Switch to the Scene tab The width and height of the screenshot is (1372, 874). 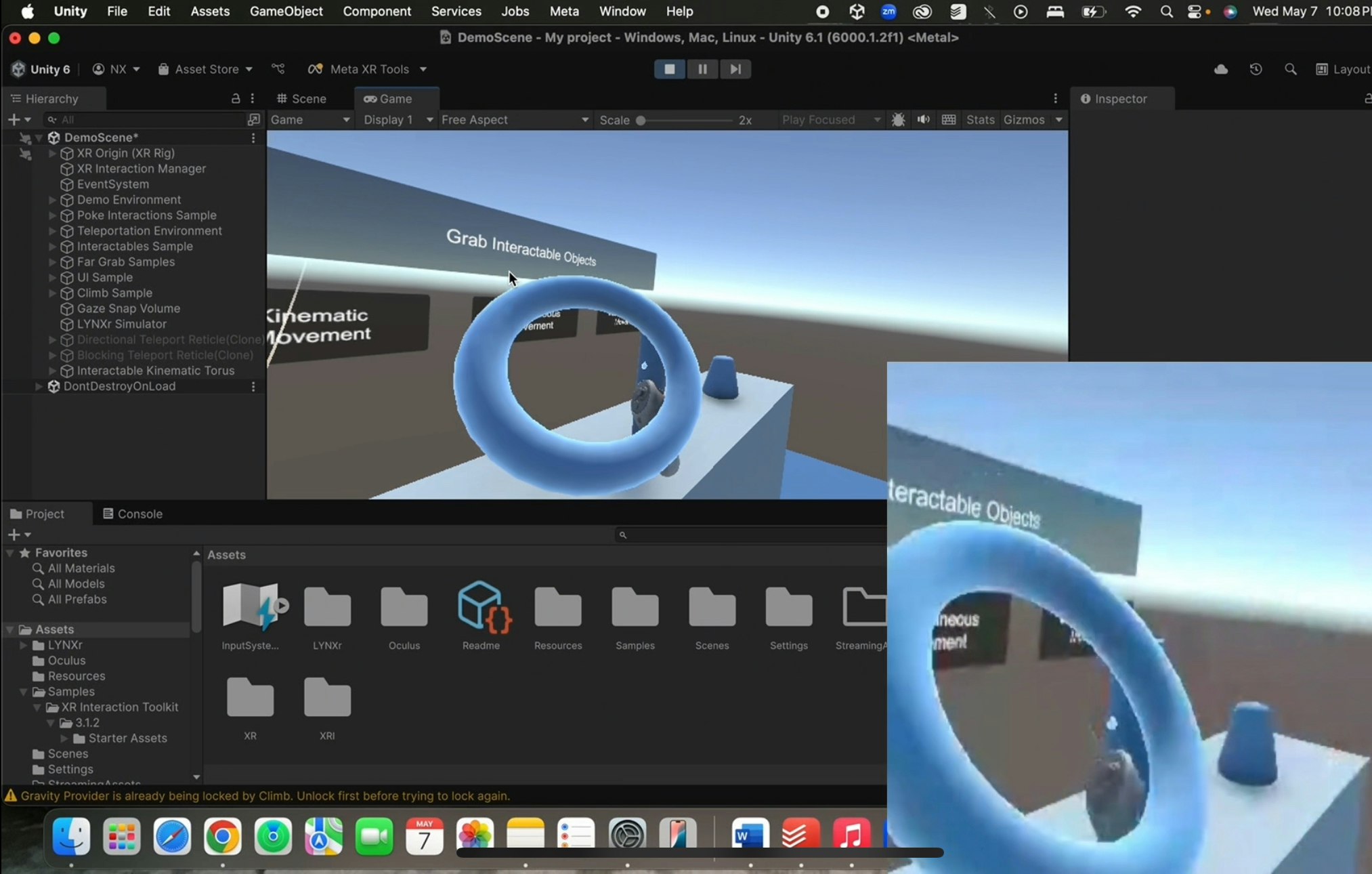(x=301, y=98)
